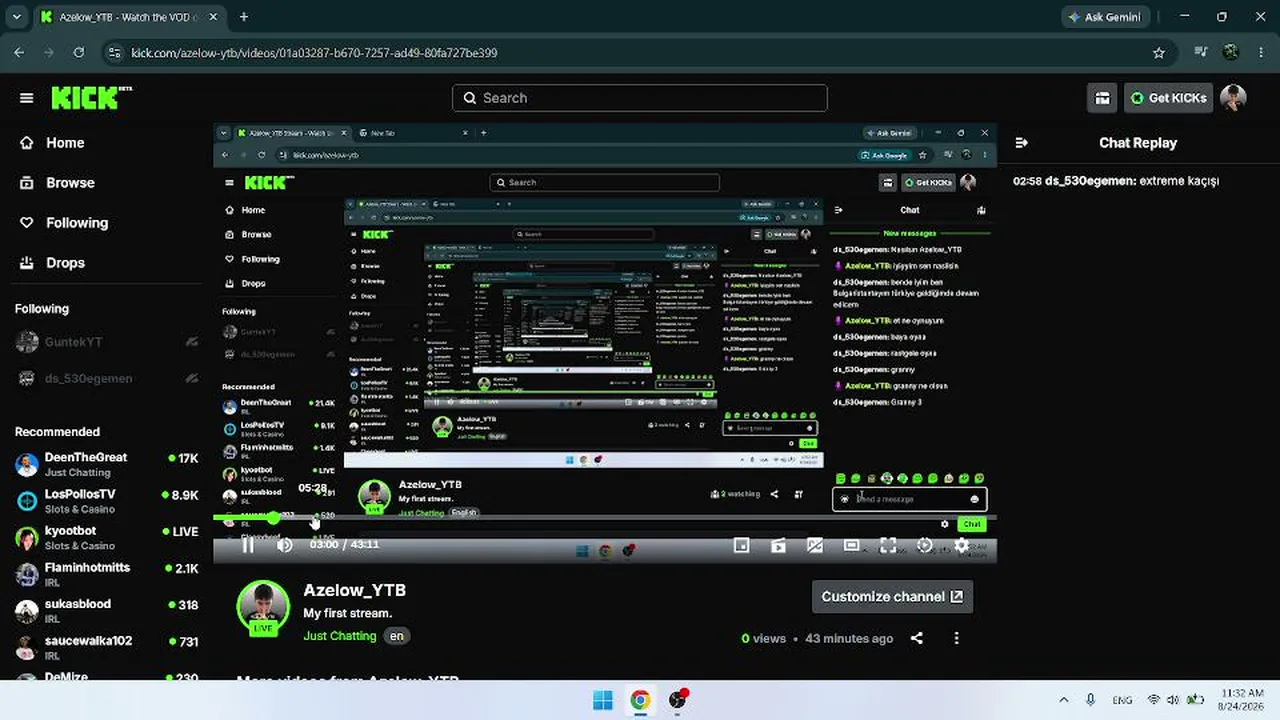Go to the Kick logo homepage
Screen dimensions: 1280x720
(x=91, y=97)
